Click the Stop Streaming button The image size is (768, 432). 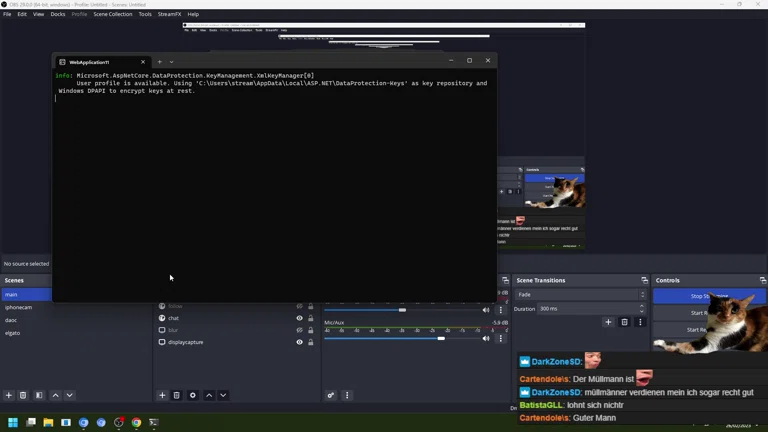pyautogui.click(x=709, y=296)
